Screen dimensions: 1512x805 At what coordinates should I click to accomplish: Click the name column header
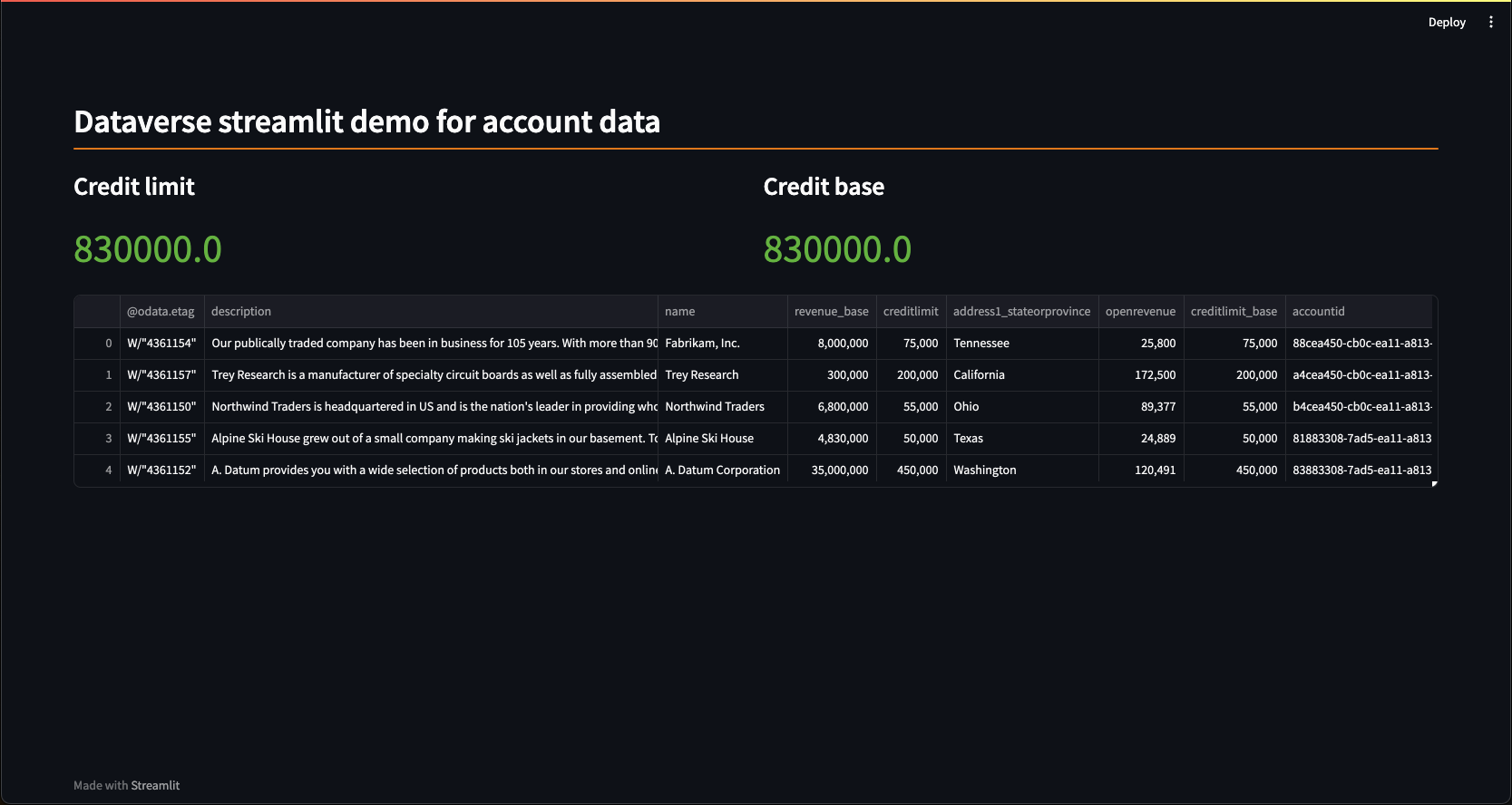pyautogui.click(x=722, y=311)
